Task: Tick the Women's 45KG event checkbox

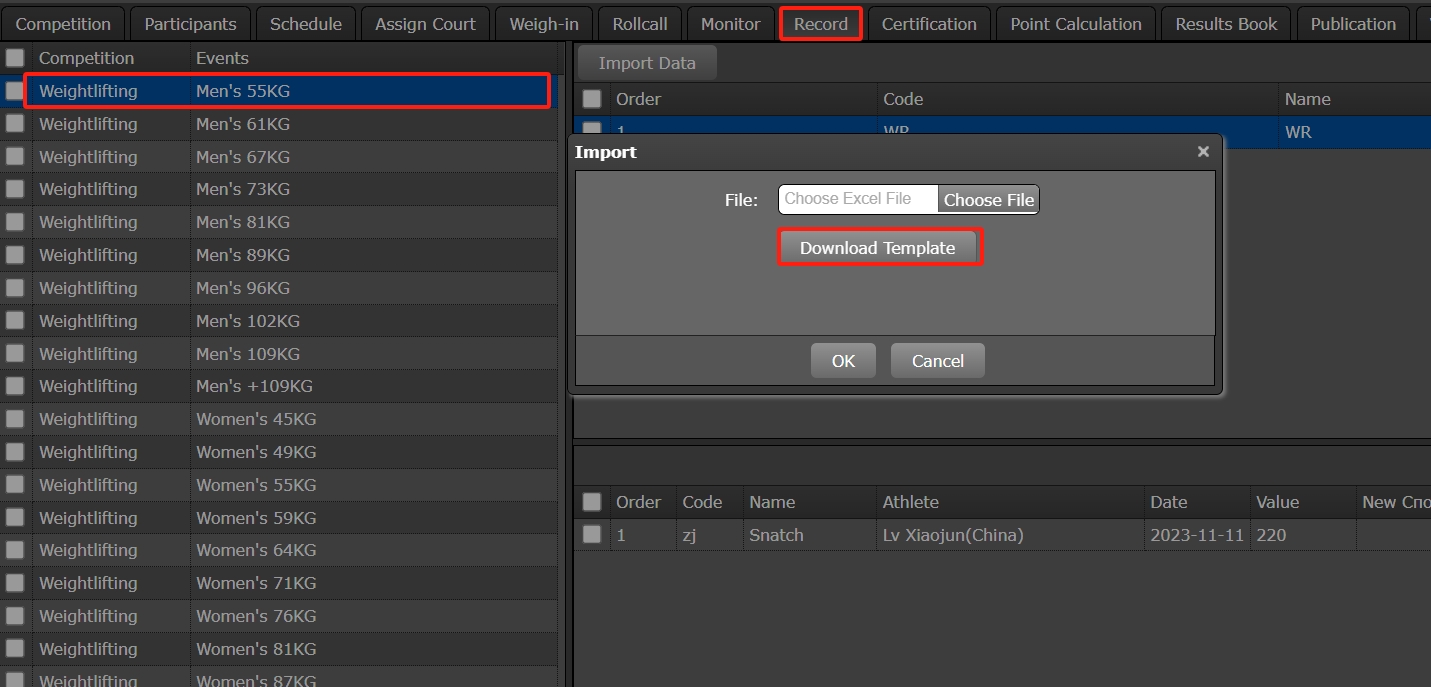Action: pyautogui.click(x=15, y=419)
